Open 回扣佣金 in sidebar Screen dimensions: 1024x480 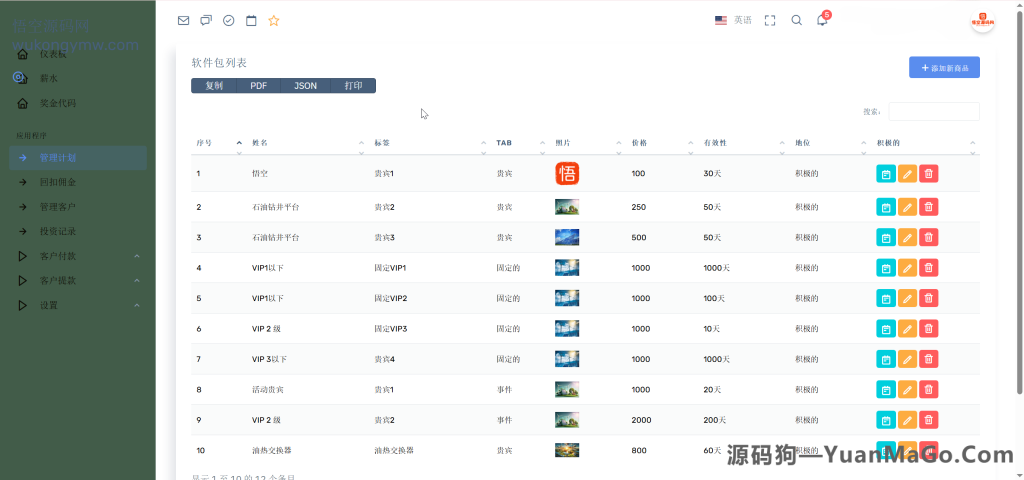(x=78, y=182)
